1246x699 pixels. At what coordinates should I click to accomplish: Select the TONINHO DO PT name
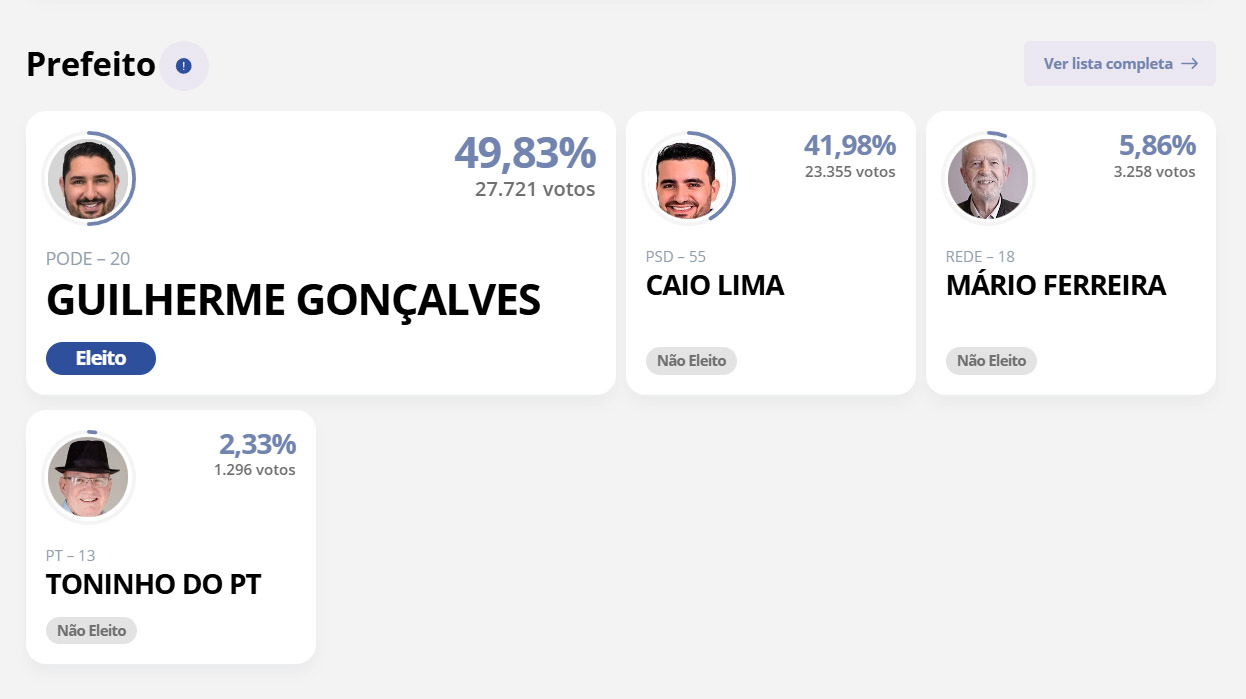point(153,585)
